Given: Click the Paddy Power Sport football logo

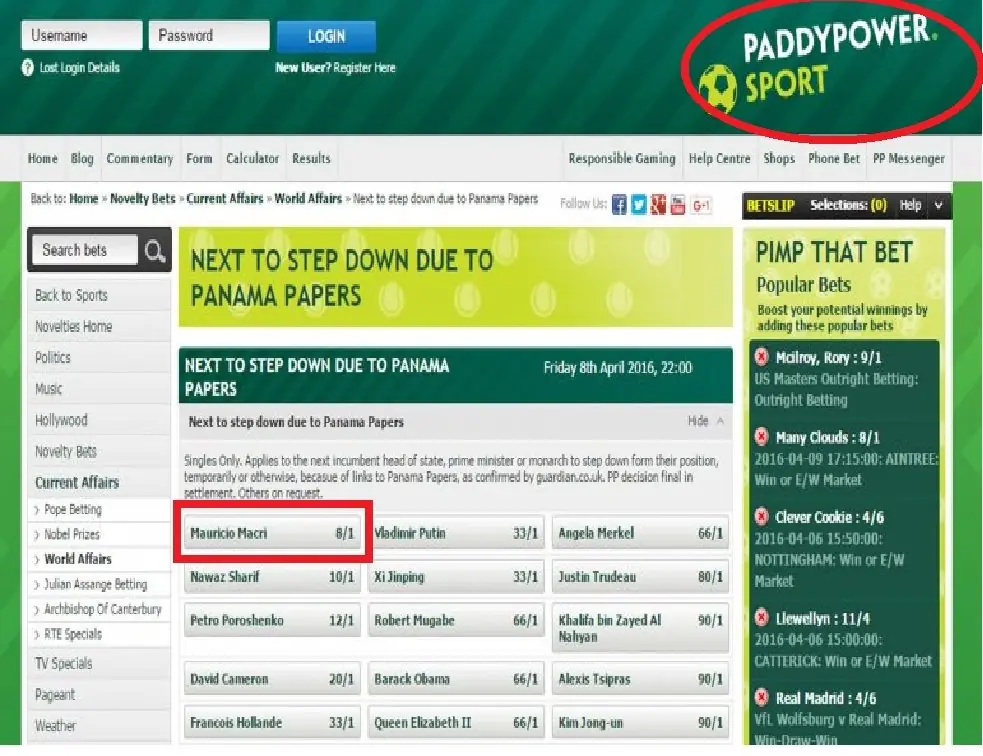Looking at the screenshot, I should (718, 88).
